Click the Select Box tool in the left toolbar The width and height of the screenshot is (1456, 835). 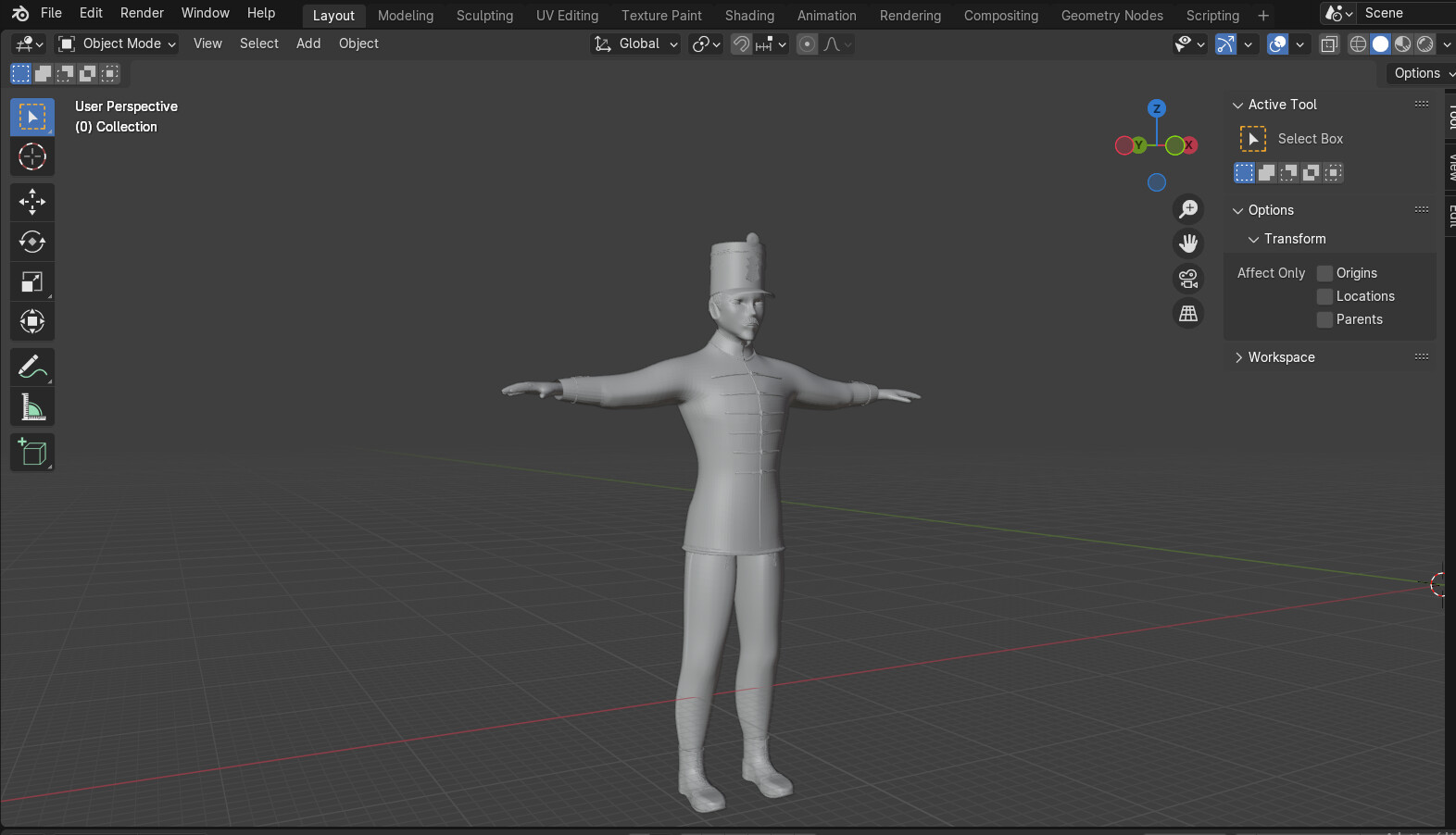point(32,117)
